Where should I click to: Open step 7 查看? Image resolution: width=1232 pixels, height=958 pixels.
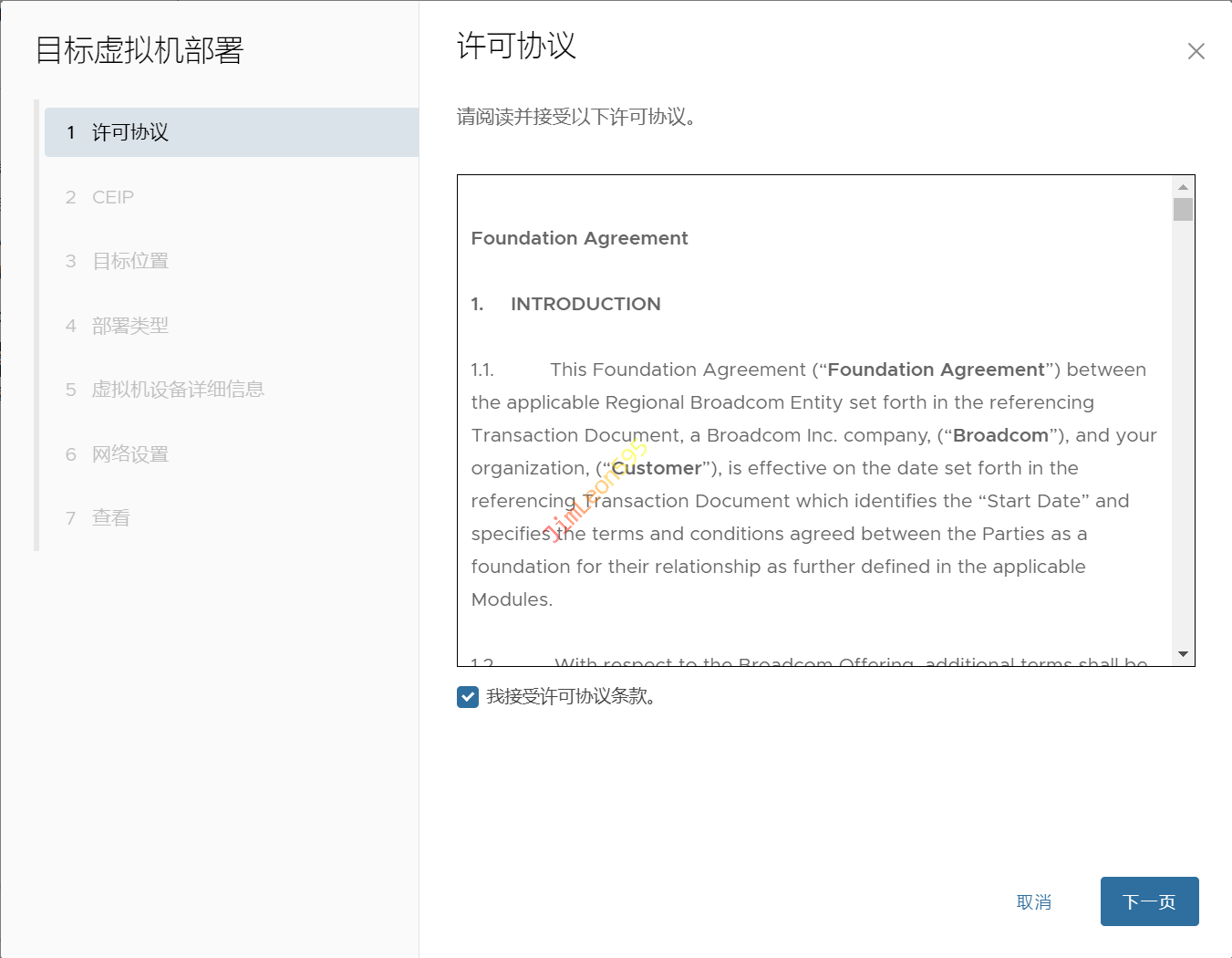coord(111,518)
